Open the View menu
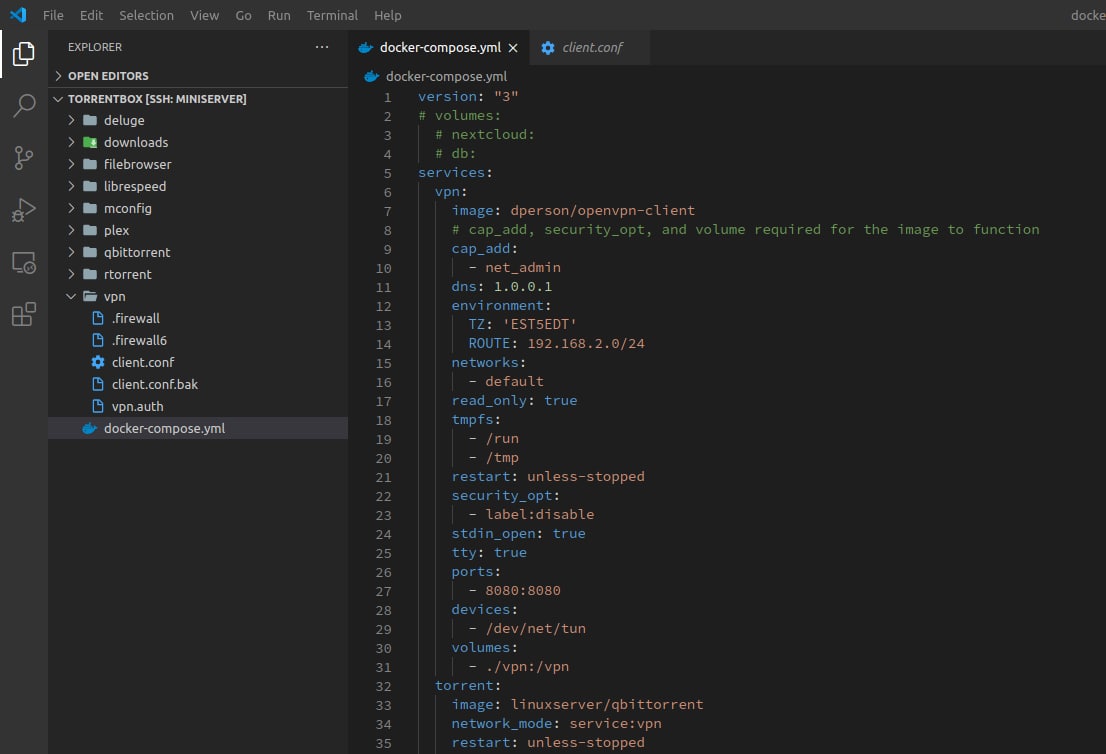This screenshot has height=754, width=1106. click(205, 15)
